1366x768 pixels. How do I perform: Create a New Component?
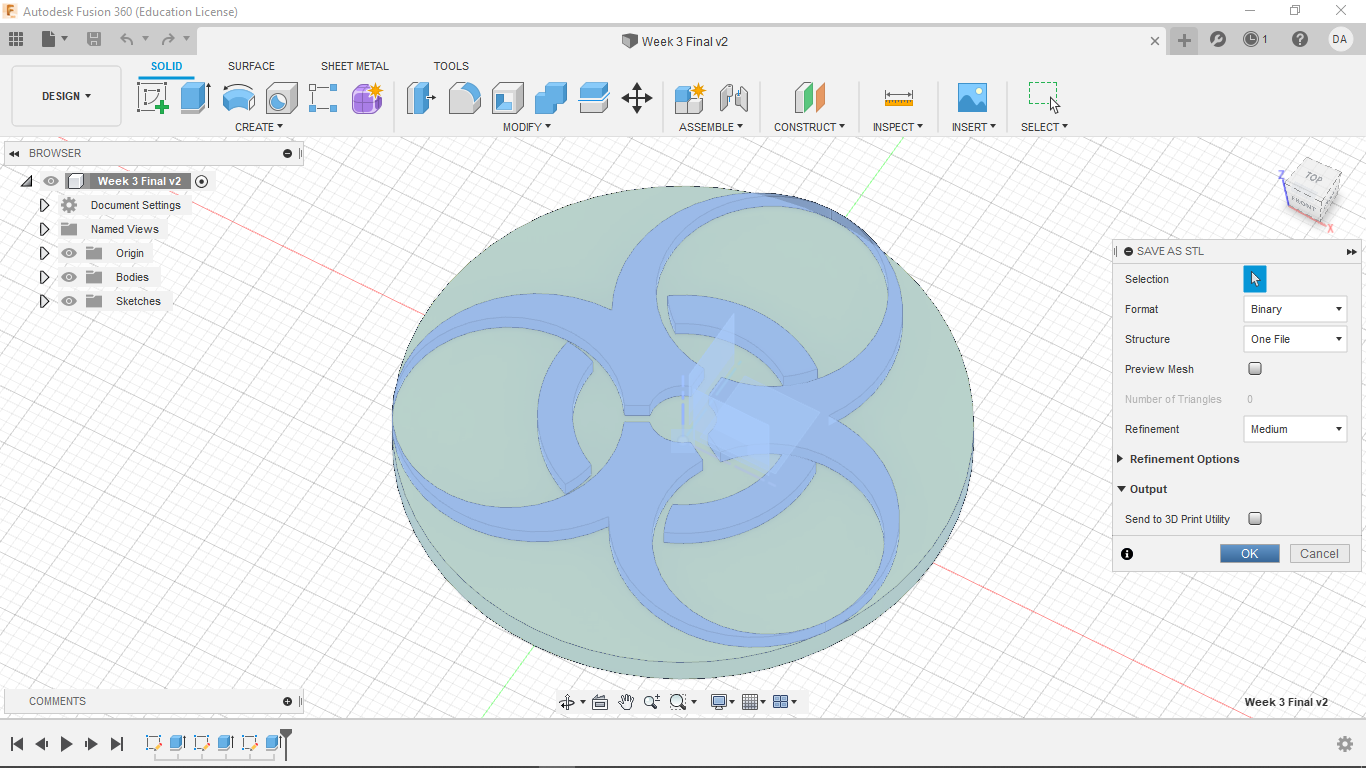(x=690, y=98)
